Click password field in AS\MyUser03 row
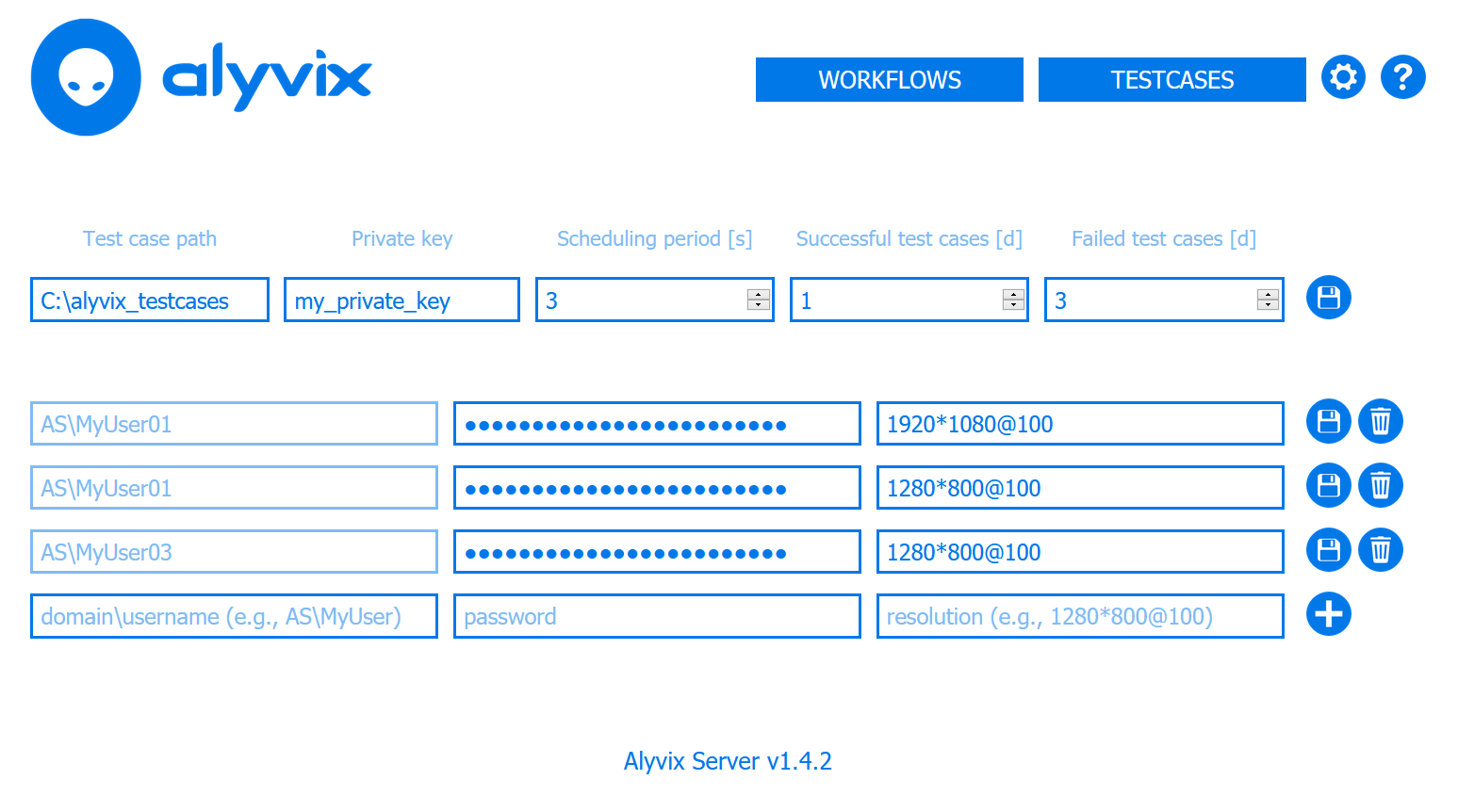Image resolution: width=1458 pixels, height=812 pixels. 657,552
